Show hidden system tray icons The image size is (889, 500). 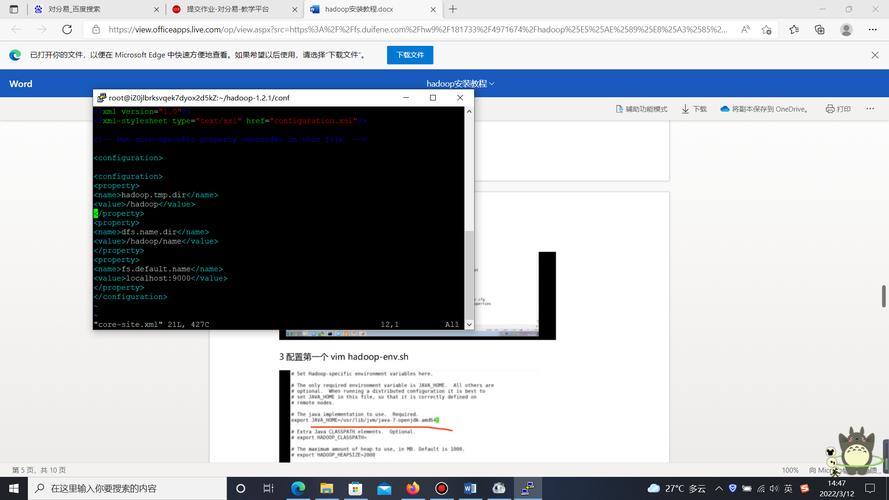(x=719, y=488)
